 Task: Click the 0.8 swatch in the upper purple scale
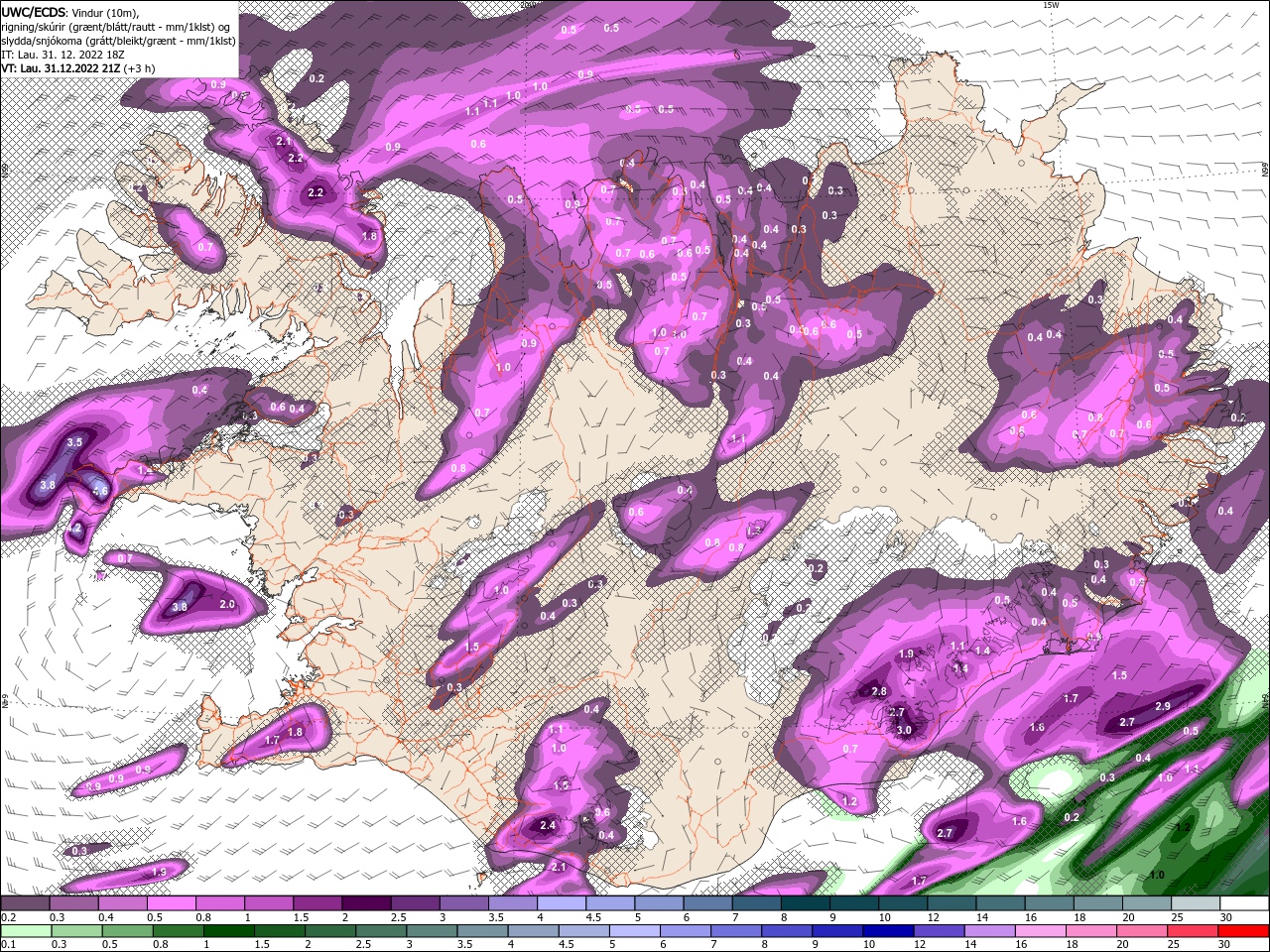click(219, 903)
